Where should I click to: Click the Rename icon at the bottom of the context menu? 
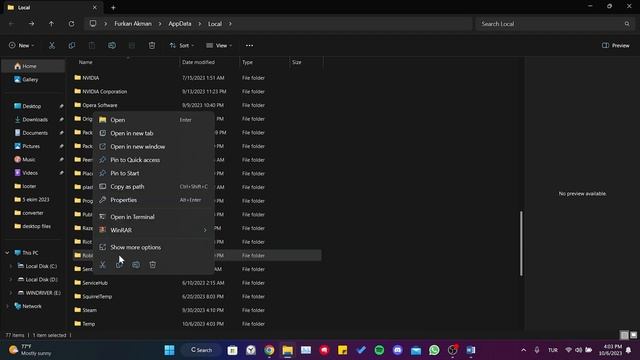[x=136, y=265]
